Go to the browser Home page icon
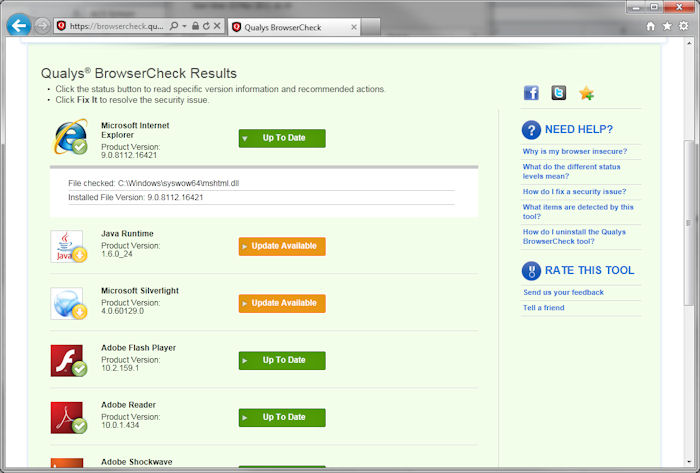Viewport: 700px width, 473px height. (650, 26)
